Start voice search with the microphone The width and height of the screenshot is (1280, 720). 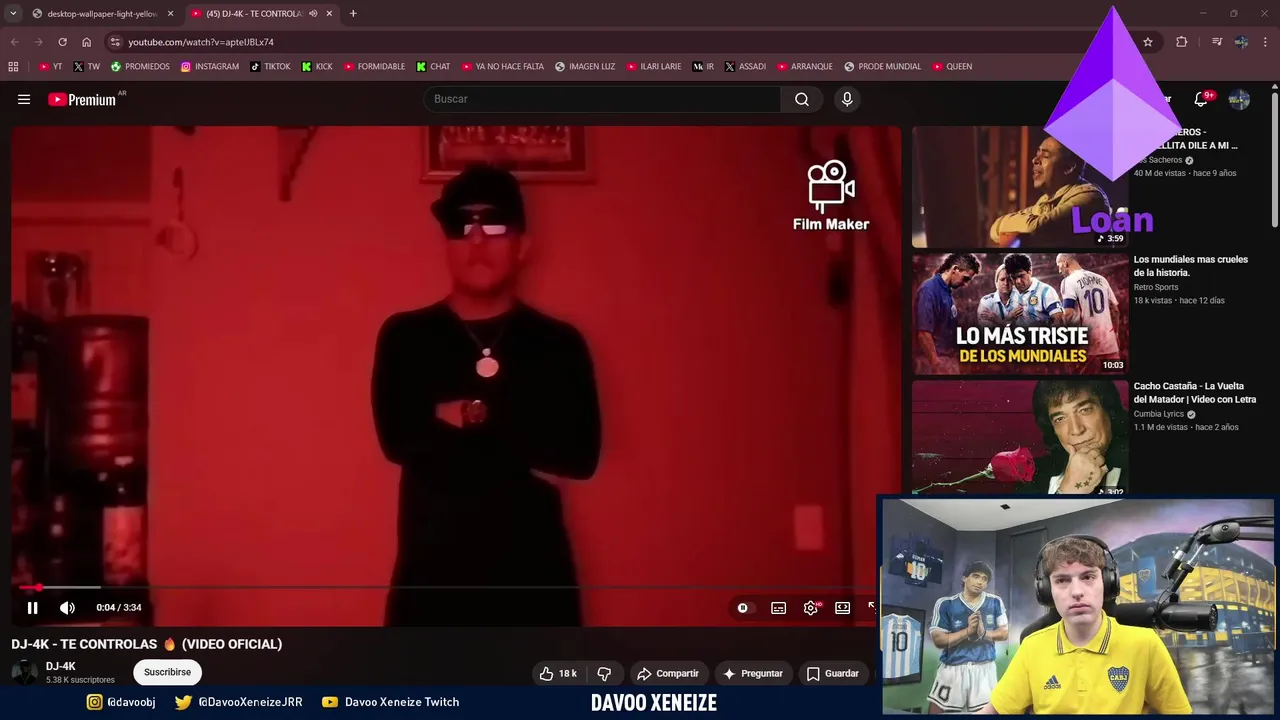tap(847, 99)
